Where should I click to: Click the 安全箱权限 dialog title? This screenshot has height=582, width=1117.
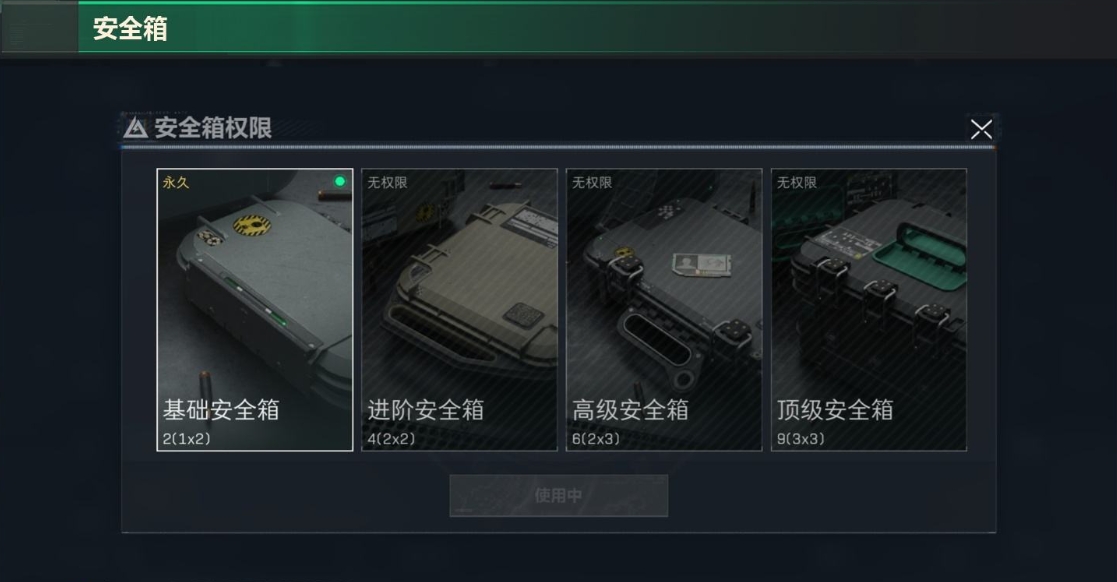[213, 128]
